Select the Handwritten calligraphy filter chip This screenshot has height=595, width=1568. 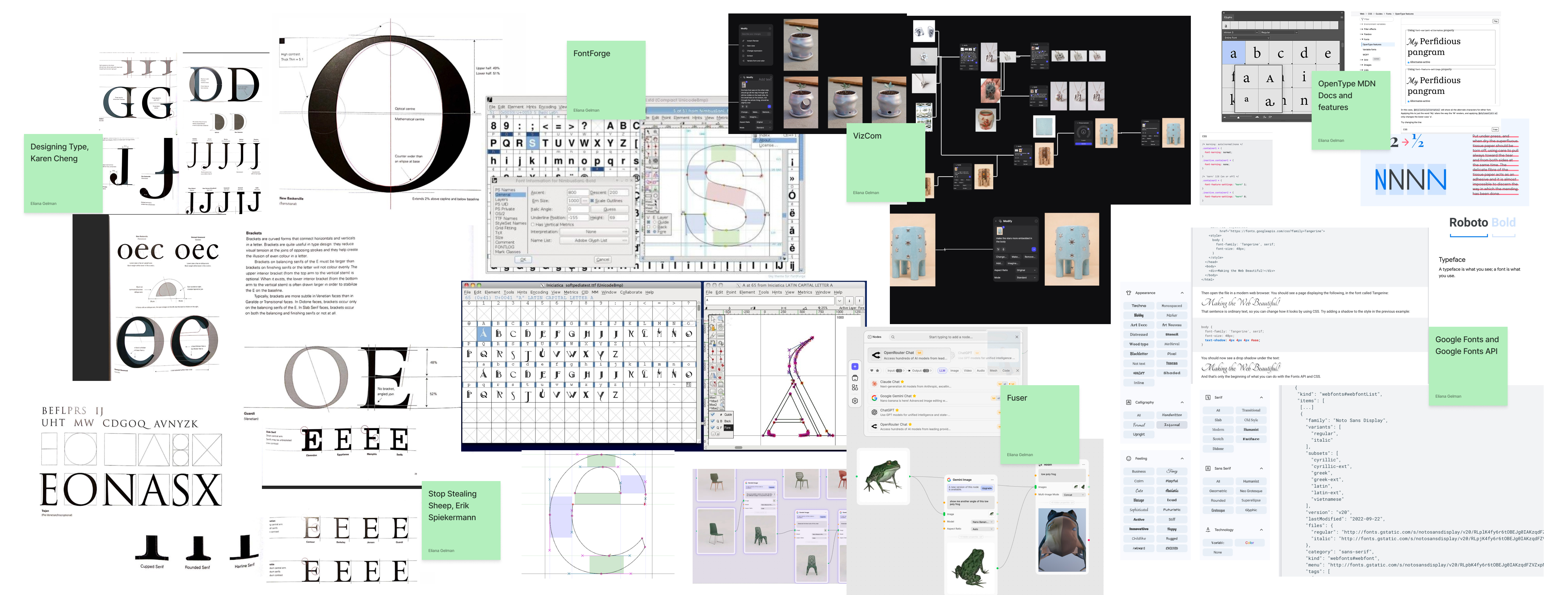tap(1172, 415)
